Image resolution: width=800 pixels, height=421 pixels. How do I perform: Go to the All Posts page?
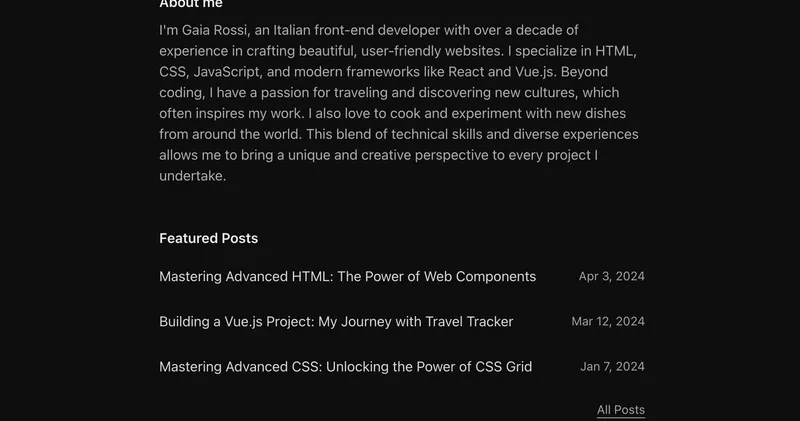pyautogui.click(x=620, y=410)
